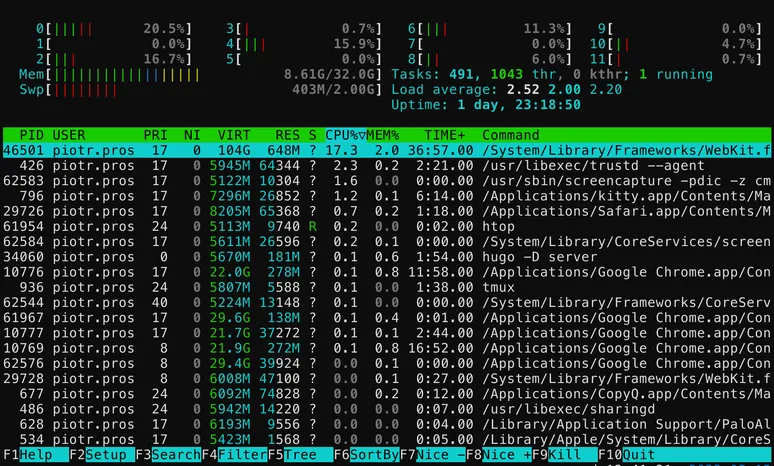
Task: Click the CPU 8 meter showing 6.0%
Action: 490,60
